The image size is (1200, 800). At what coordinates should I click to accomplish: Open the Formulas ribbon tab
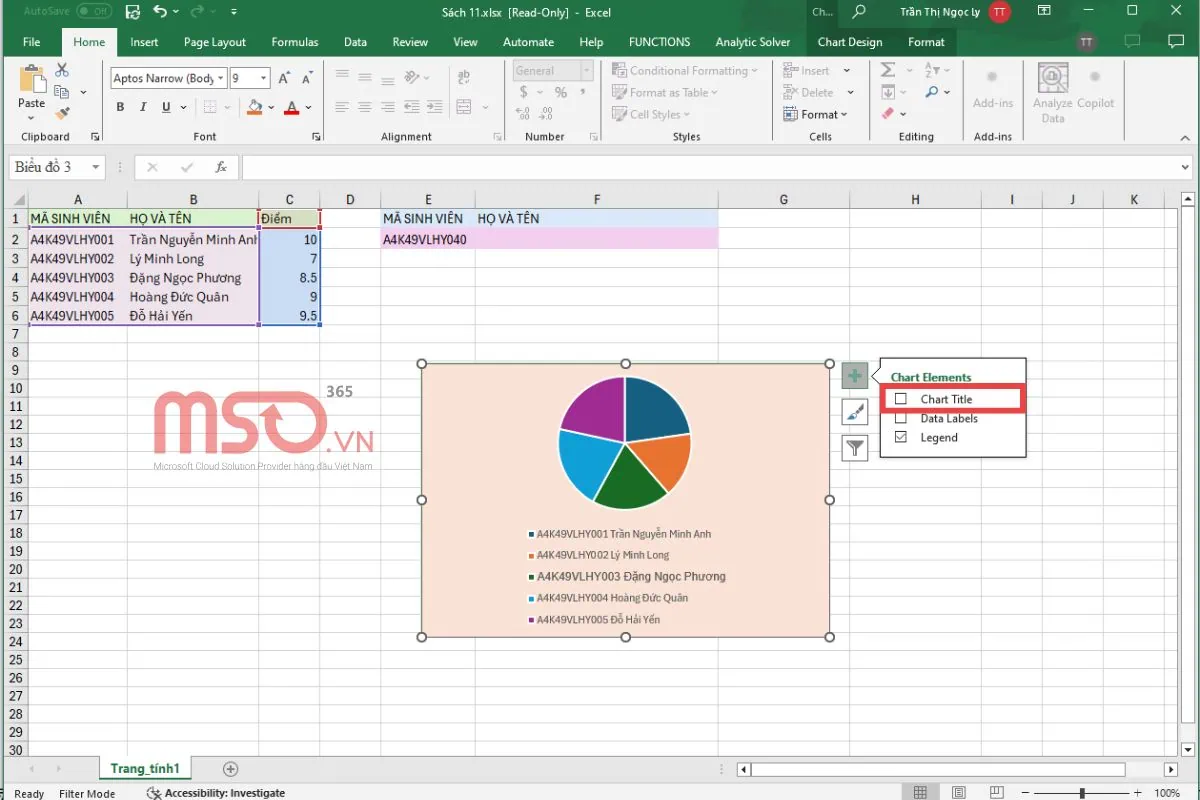pos(294,42)
